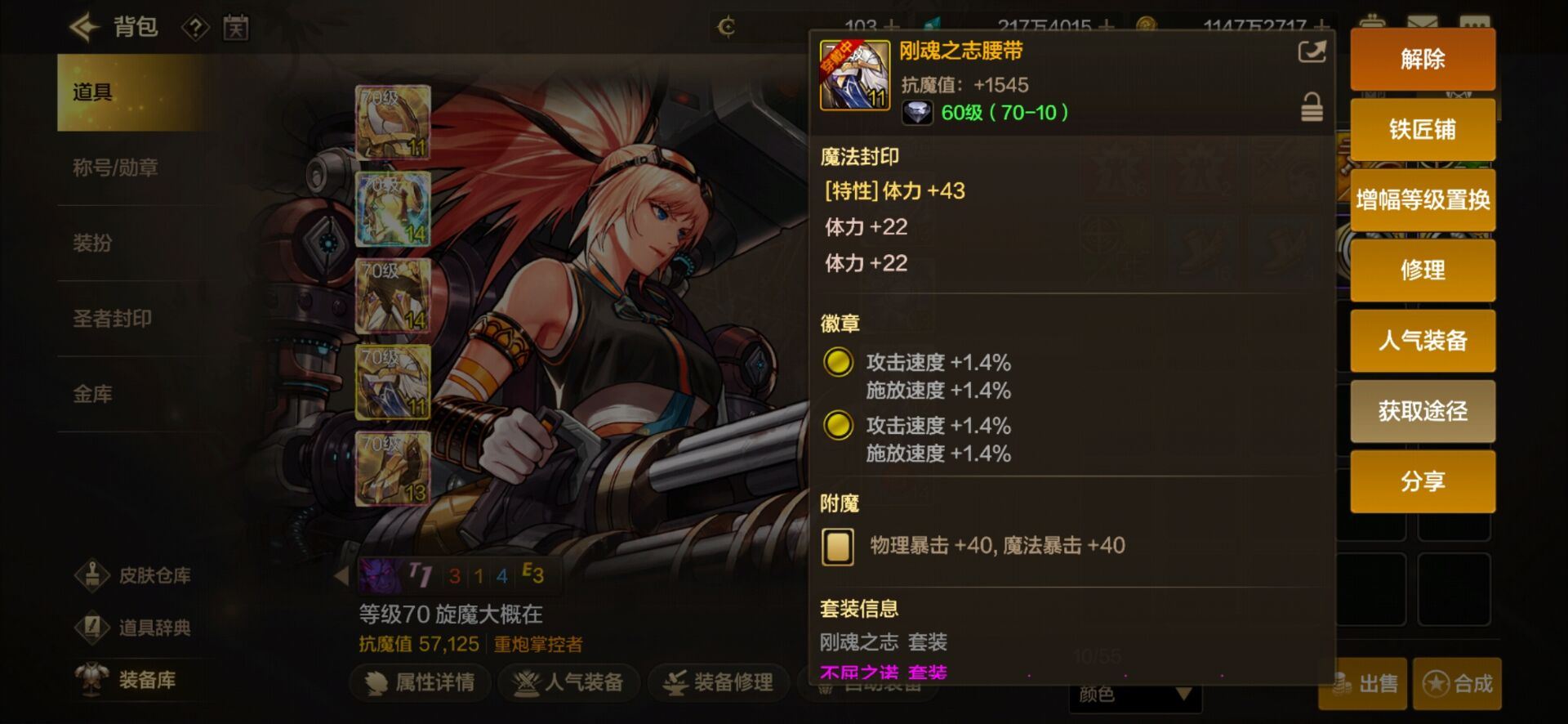Select the second yellow emblem slot
The image size is (1568, 724).
click(x=838, y=425)
